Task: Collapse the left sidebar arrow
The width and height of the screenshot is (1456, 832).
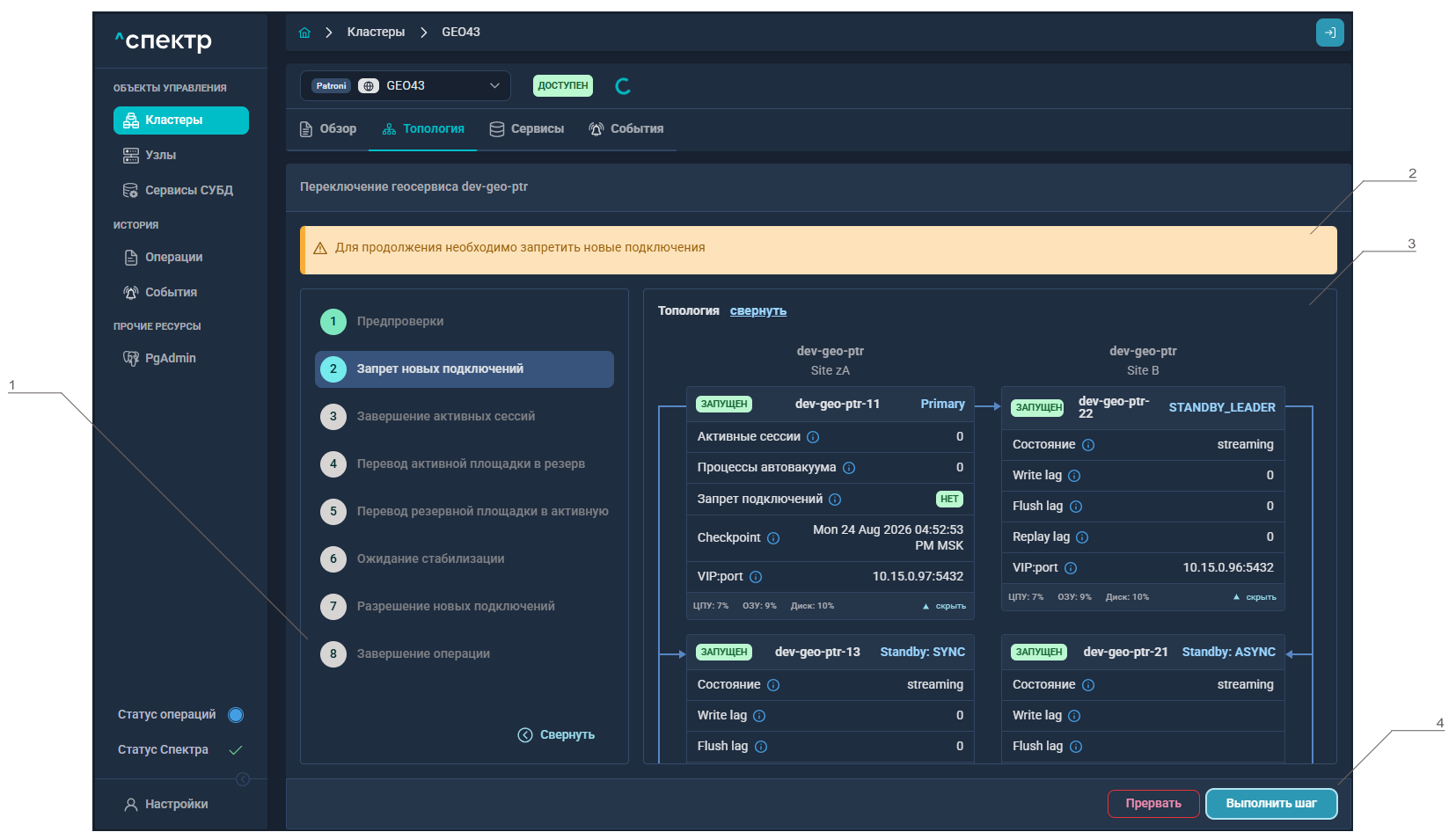Action: 243,779
